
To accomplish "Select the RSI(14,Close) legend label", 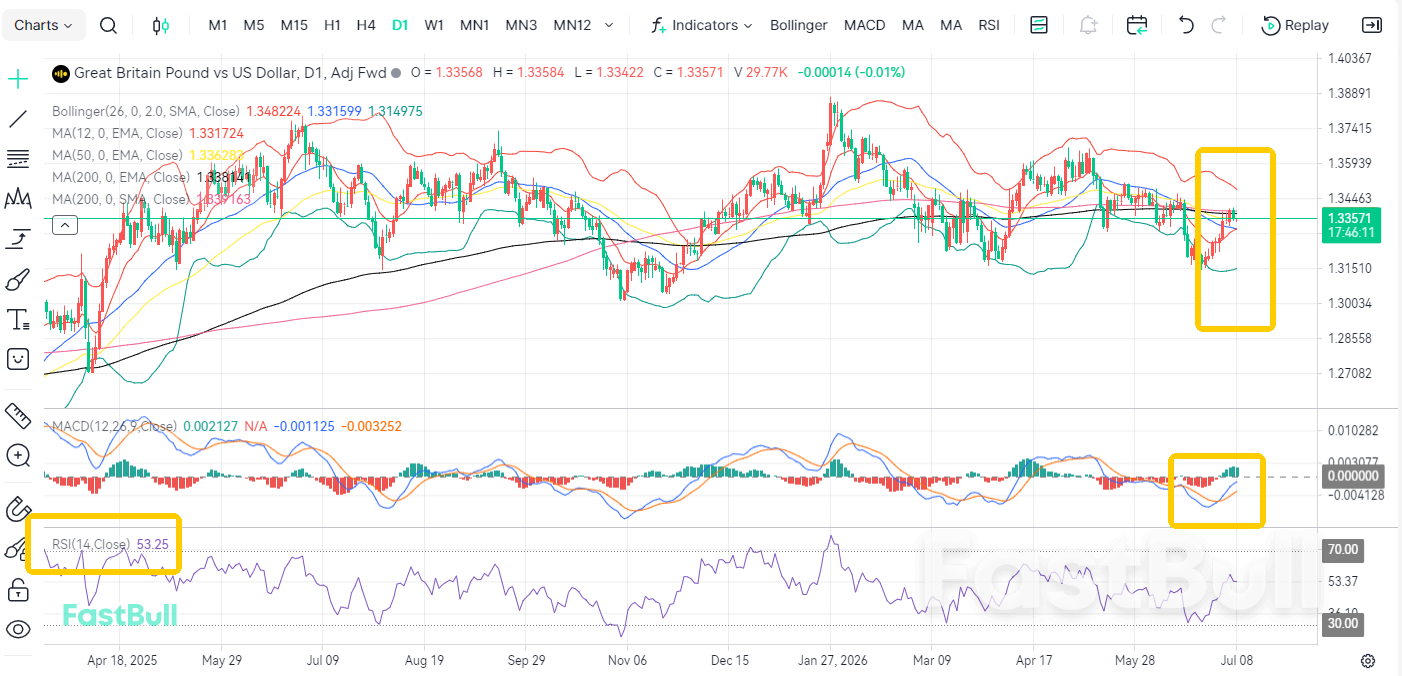I will click(91, 544).
